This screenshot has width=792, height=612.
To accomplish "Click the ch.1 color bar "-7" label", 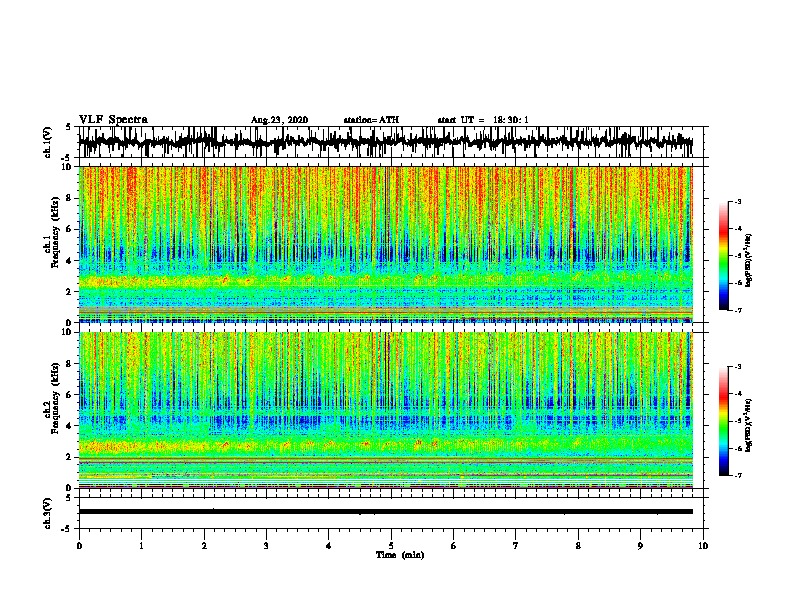I will click(x=737, y=310).
